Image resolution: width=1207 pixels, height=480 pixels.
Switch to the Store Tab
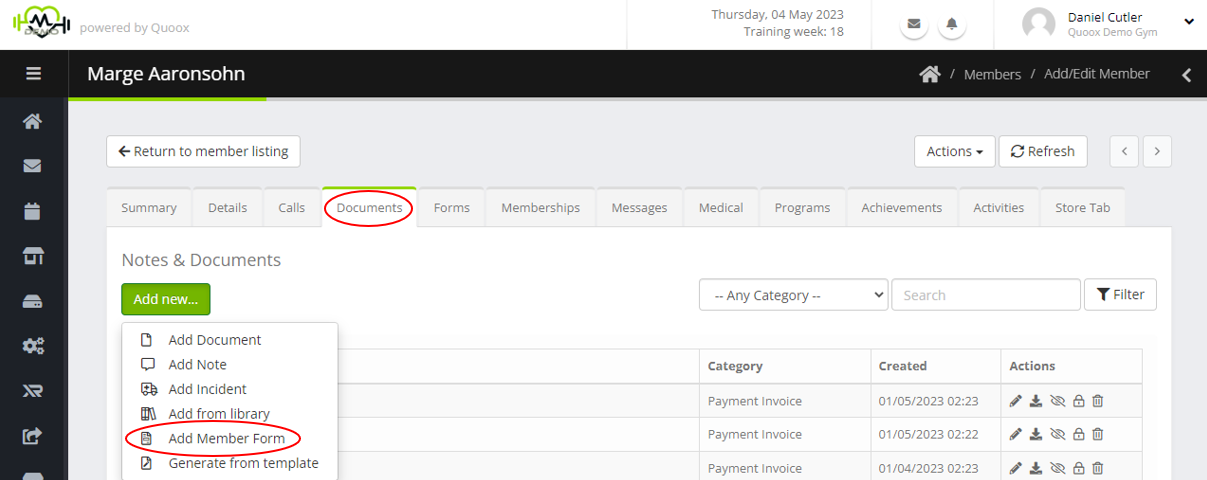(1083, 208)
